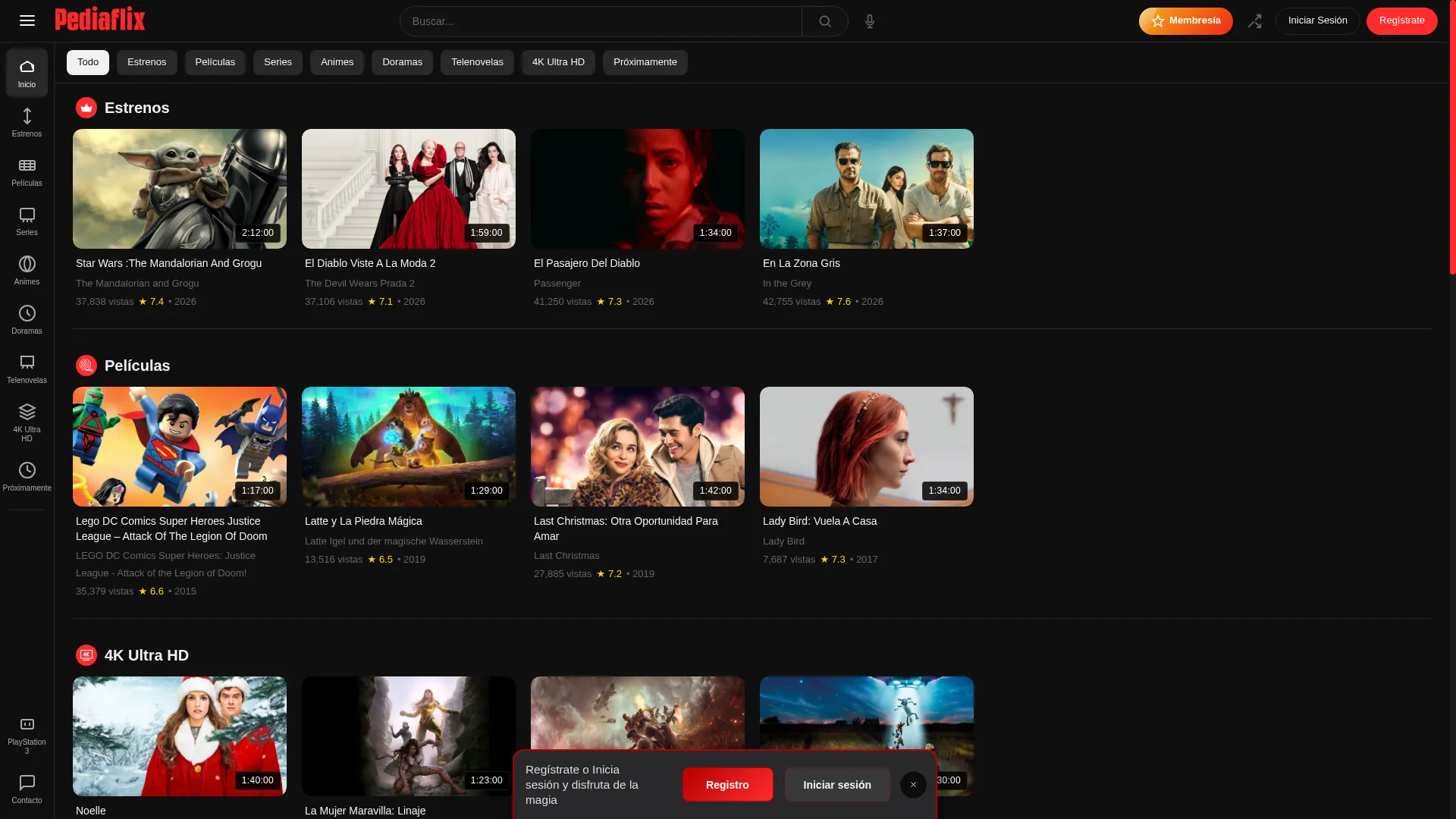This screenshot has width=1456, height=819.
Task: Open Contacto in the sidebar
Action: pos(27,789)
